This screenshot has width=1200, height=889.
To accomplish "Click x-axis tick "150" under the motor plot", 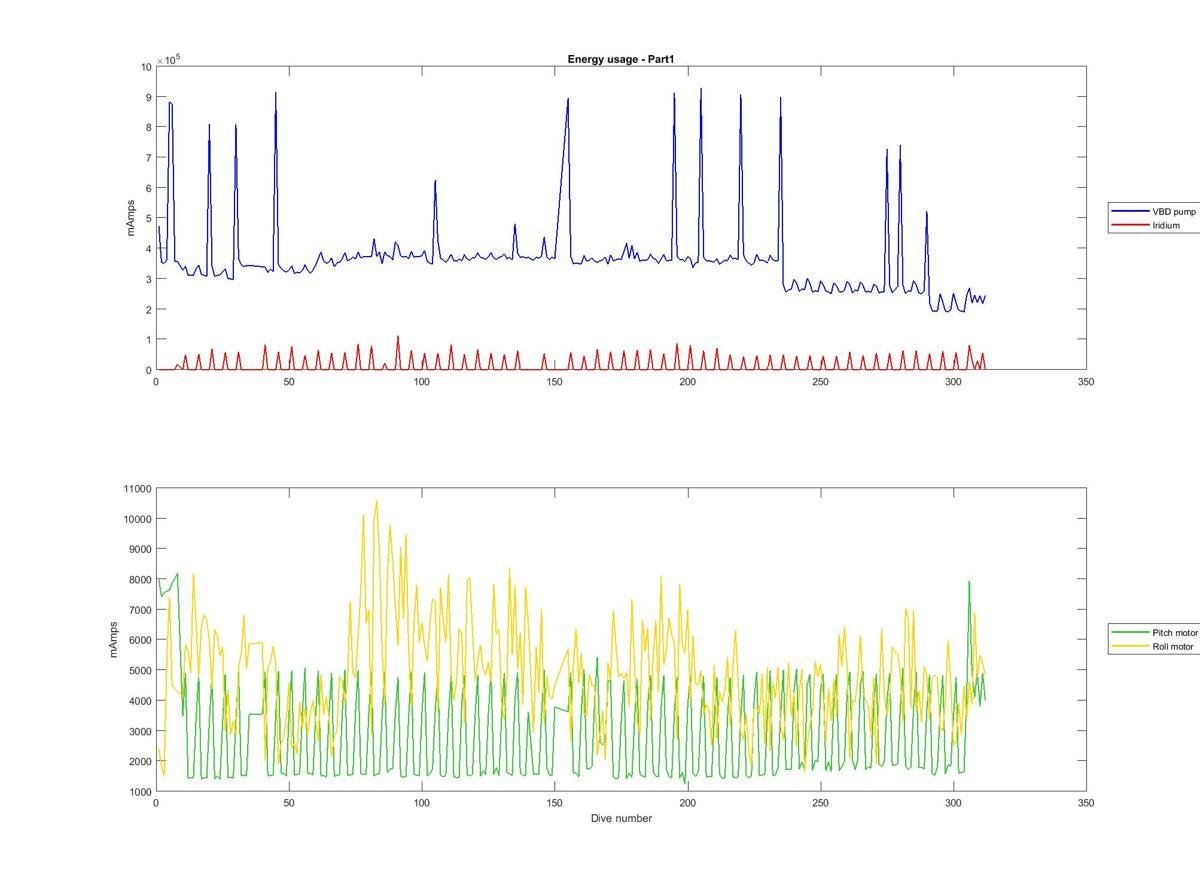I will (554, 803).
